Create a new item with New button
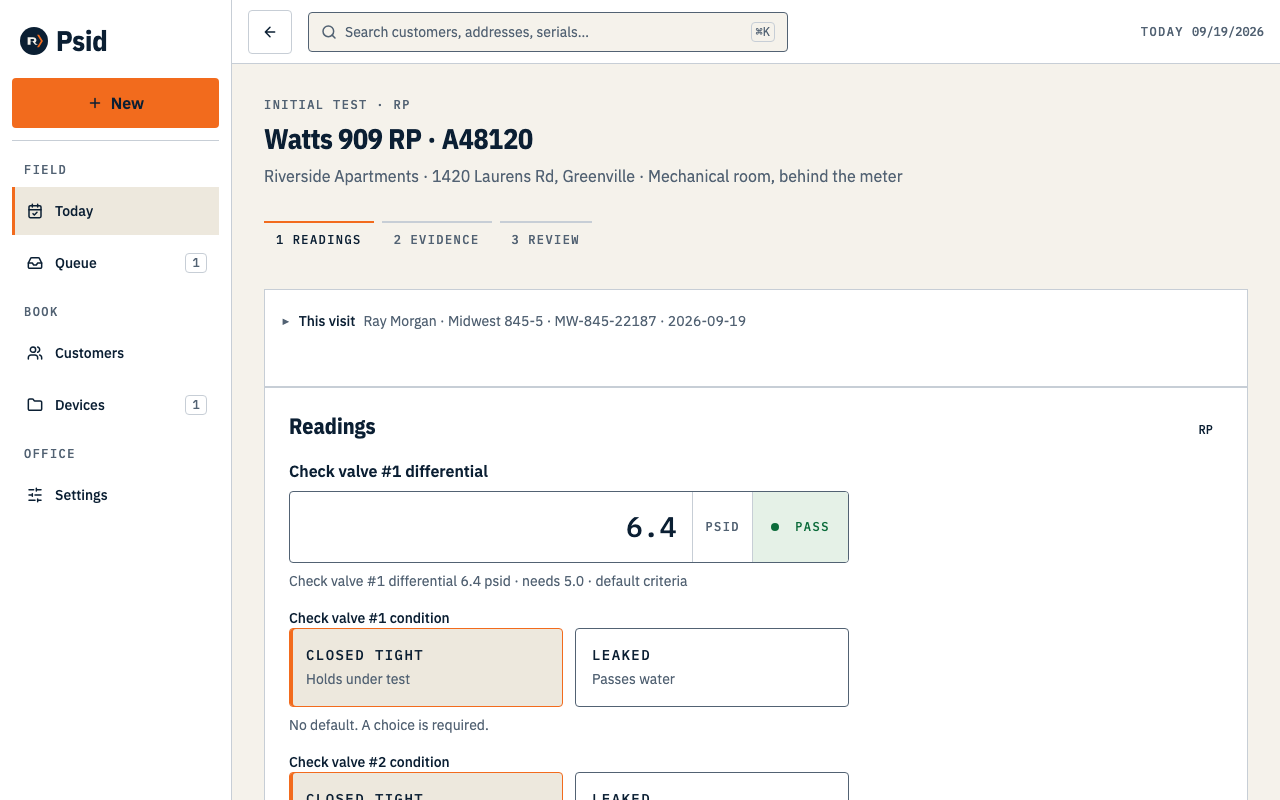This screenshot has width=1280, height=800. 115,103
